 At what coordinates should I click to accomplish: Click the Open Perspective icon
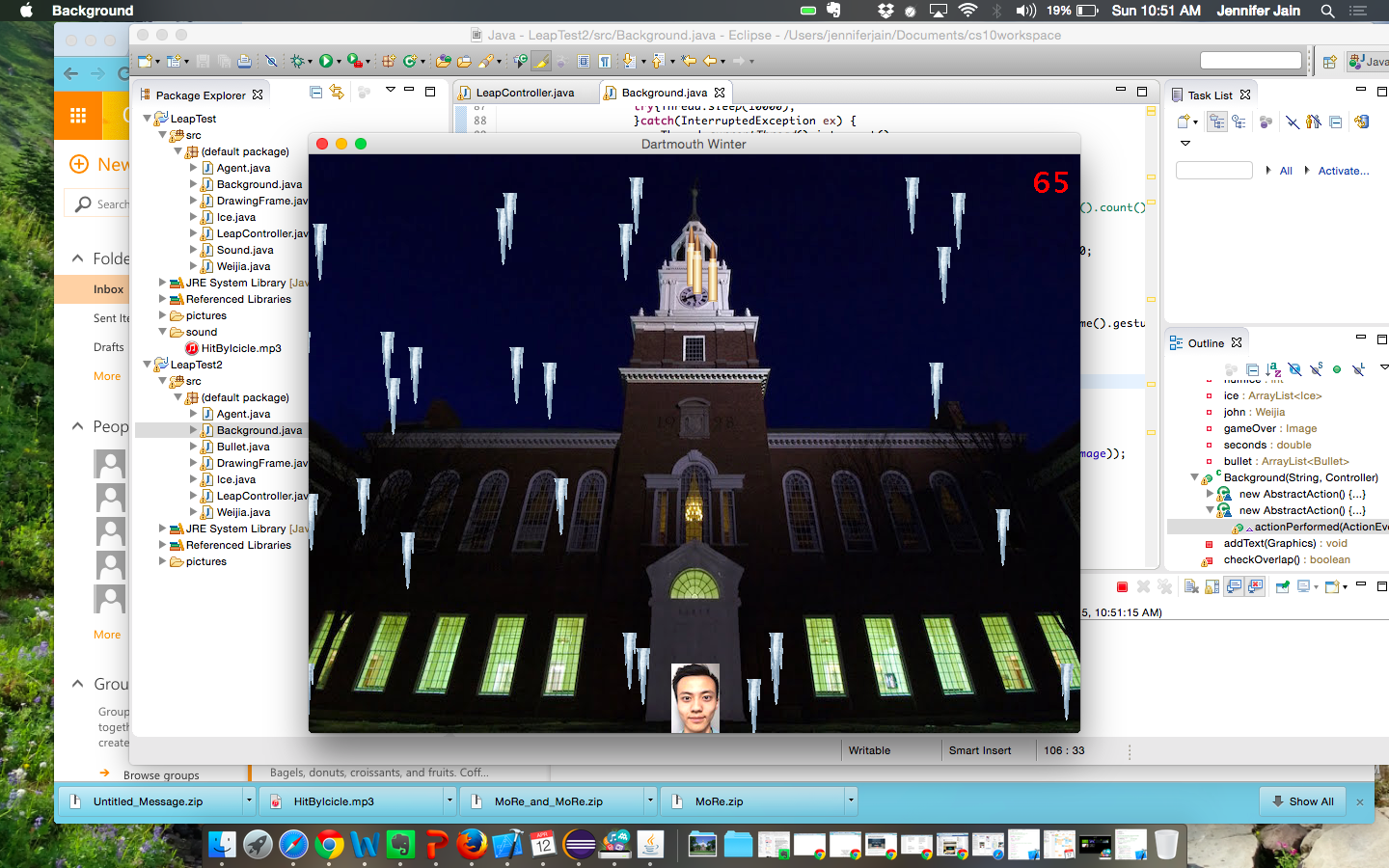tap(1329, 62)
